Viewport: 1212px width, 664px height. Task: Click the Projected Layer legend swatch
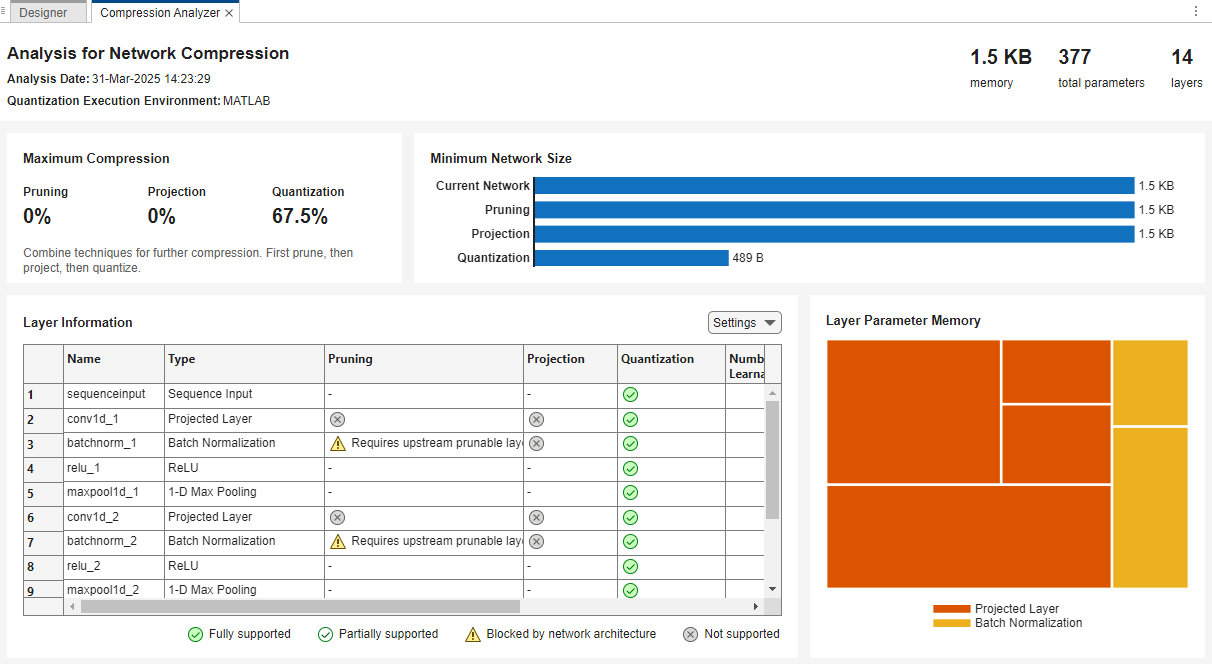(951, 609)
